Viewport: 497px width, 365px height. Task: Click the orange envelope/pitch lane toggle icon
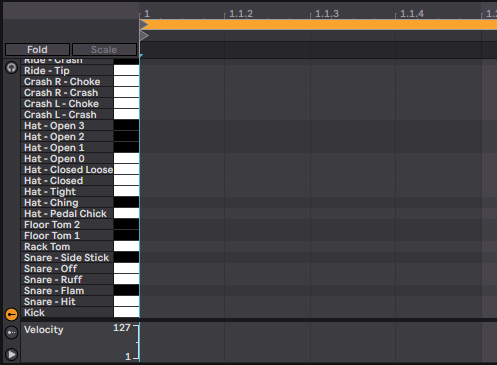point(12,314)
